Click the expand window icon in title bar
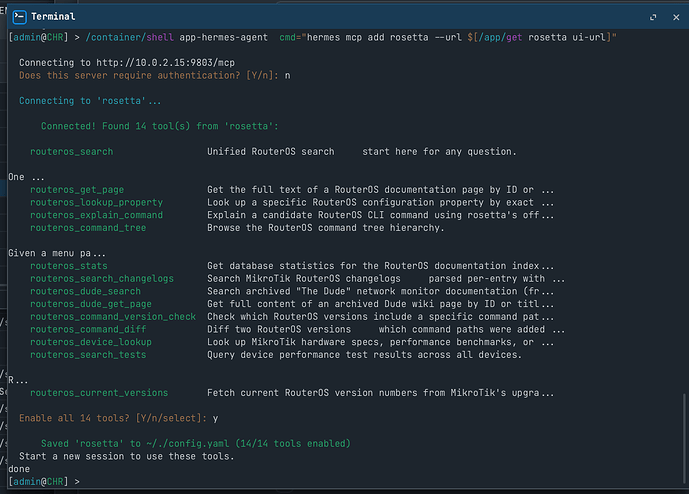This screenshot has width=689, height=494. [653, 17]
